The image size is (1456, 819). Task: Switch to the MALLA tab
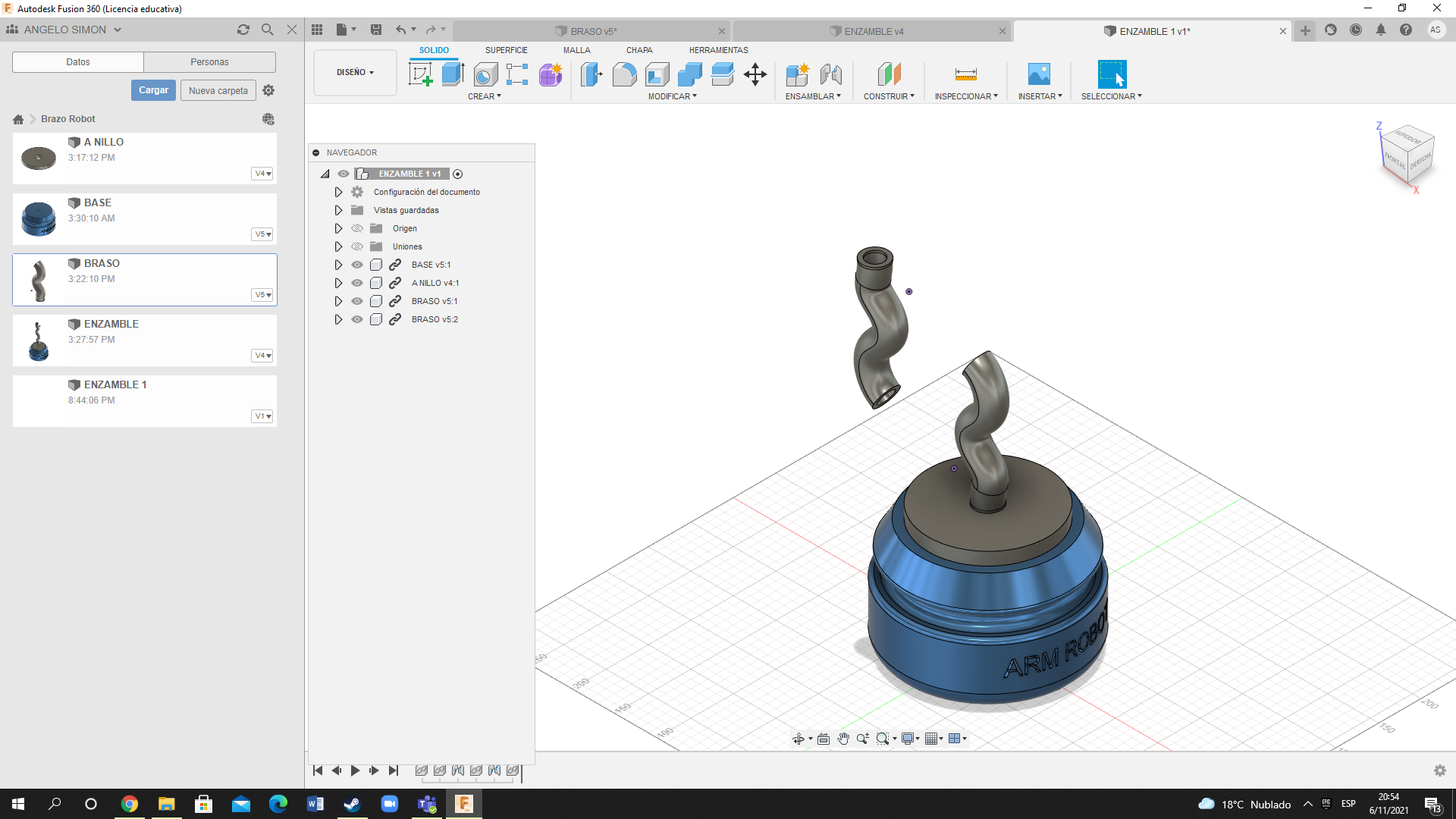tap(576, 50)
